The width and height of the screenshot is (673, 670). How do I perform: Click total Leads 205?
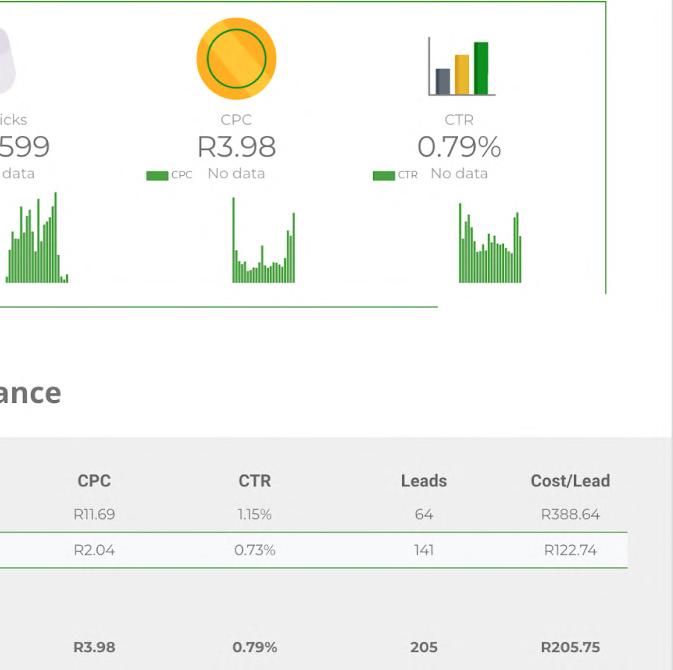[424, 647]
